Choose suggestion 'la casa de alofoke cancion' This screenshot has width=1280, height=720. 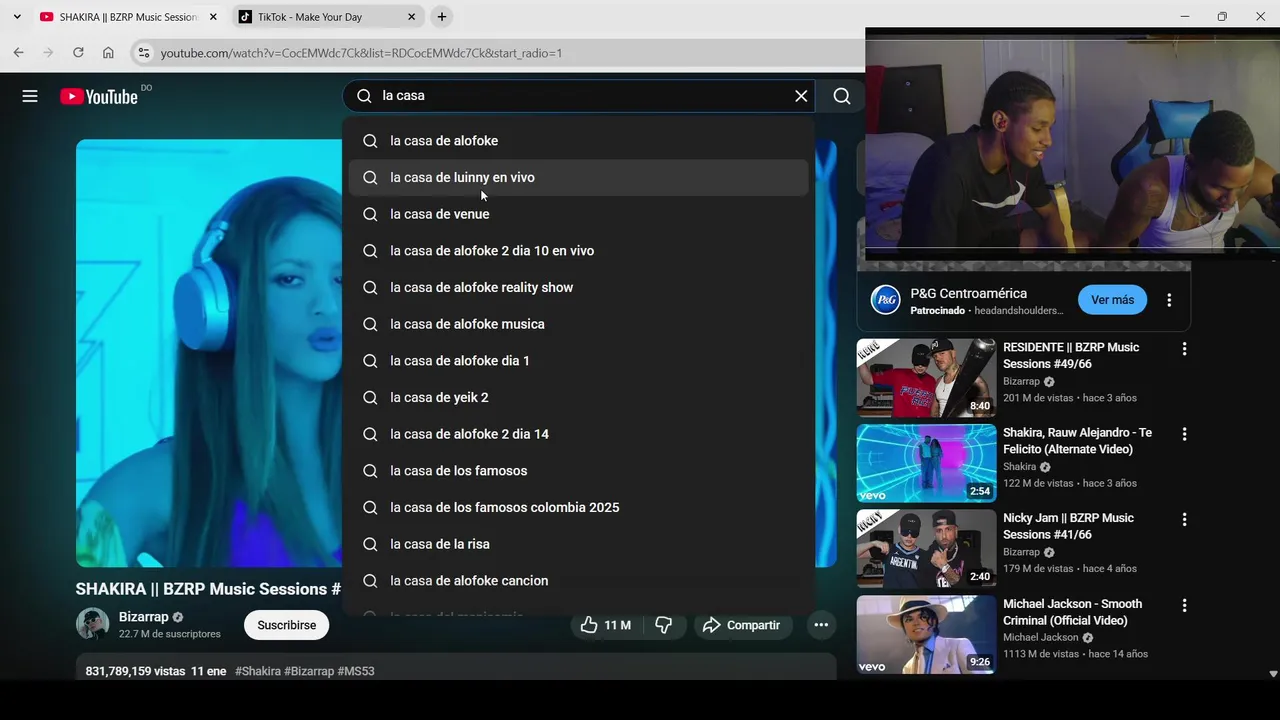(578, 581)
